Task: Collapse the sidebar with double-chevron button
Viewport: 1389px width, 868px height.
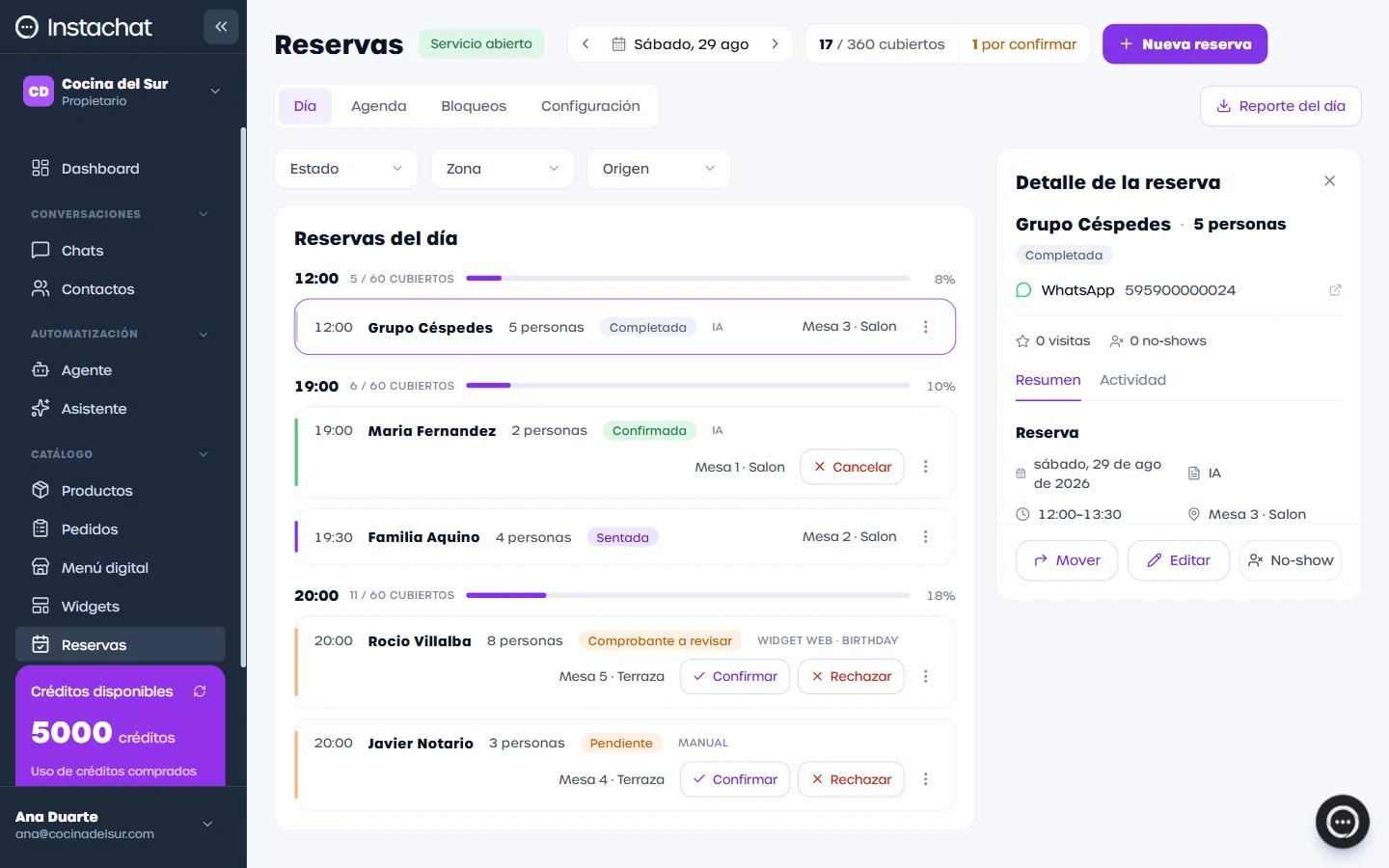Action: pos(221,27)
